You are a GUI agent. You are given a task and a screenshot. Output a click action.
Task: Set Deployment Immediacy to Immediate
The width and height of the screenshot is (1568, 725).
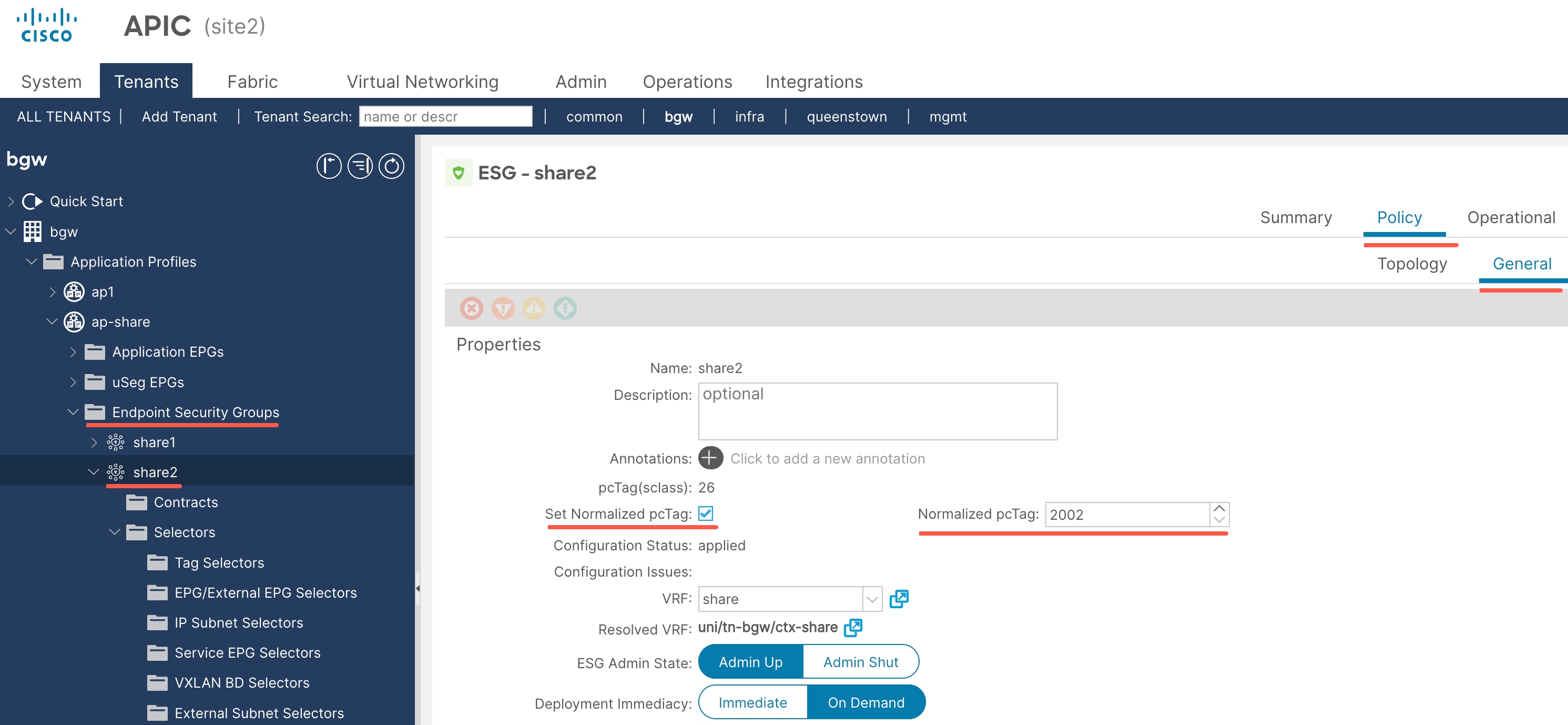pos(752,703)
